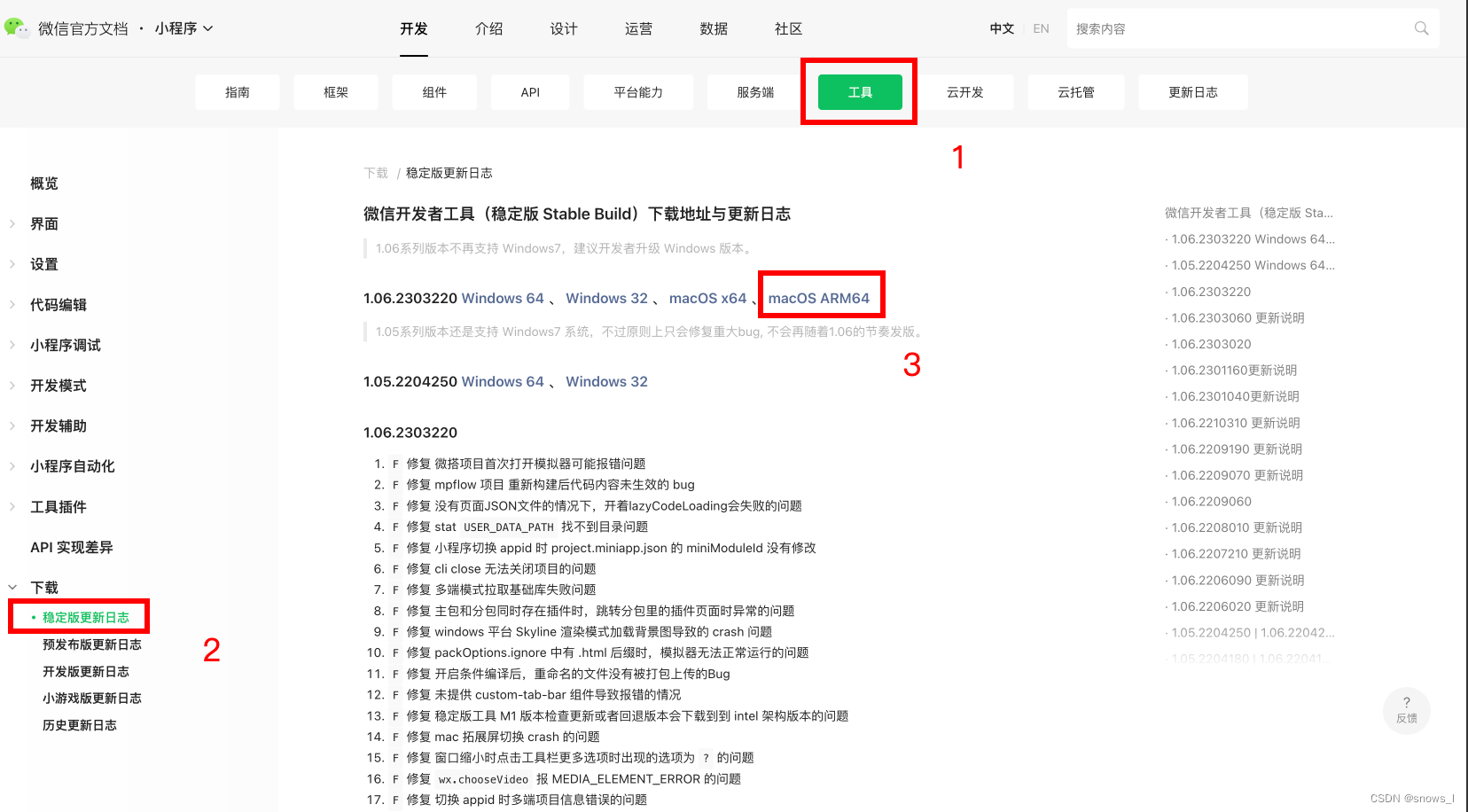The width and height of the screenshot is (1468, 812).
Task: Open the 指南 subnav button
Action: pyautogui.click(x=238, y=92)
